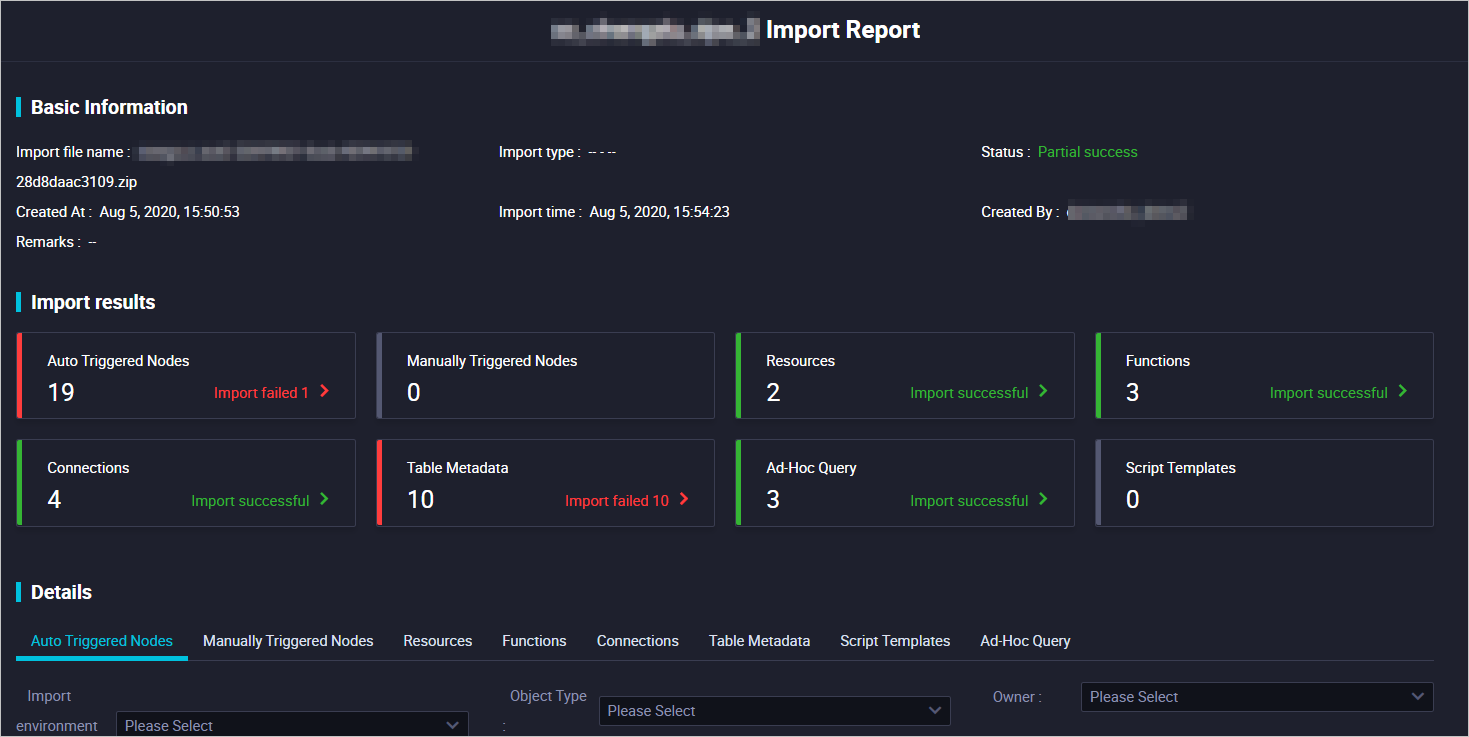Click the Partial success status text
This screenshot has height=737, width=1469.
pyautogui.click(x=1088, y=152)
